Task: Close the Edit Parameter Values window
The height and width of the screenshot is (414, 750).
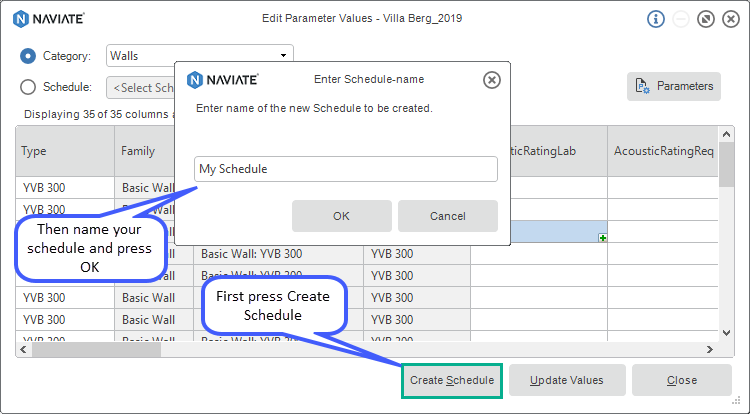Action: [x=729, y=19]
